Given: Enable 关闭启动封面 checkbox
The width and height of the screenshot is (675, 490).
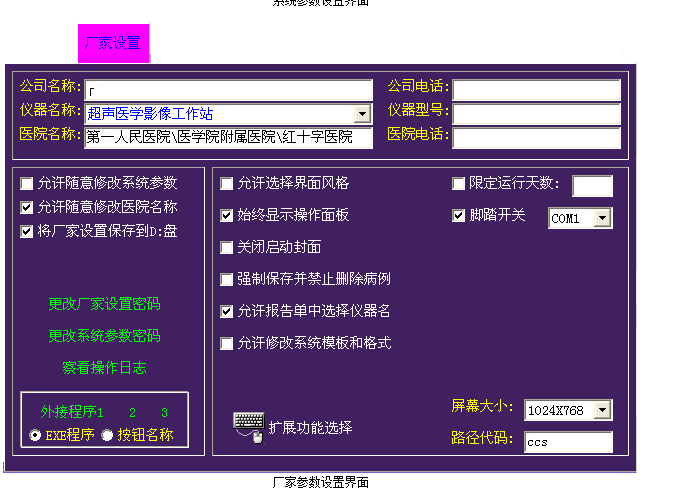Looking at the screenshot, I should coord(227,247).
